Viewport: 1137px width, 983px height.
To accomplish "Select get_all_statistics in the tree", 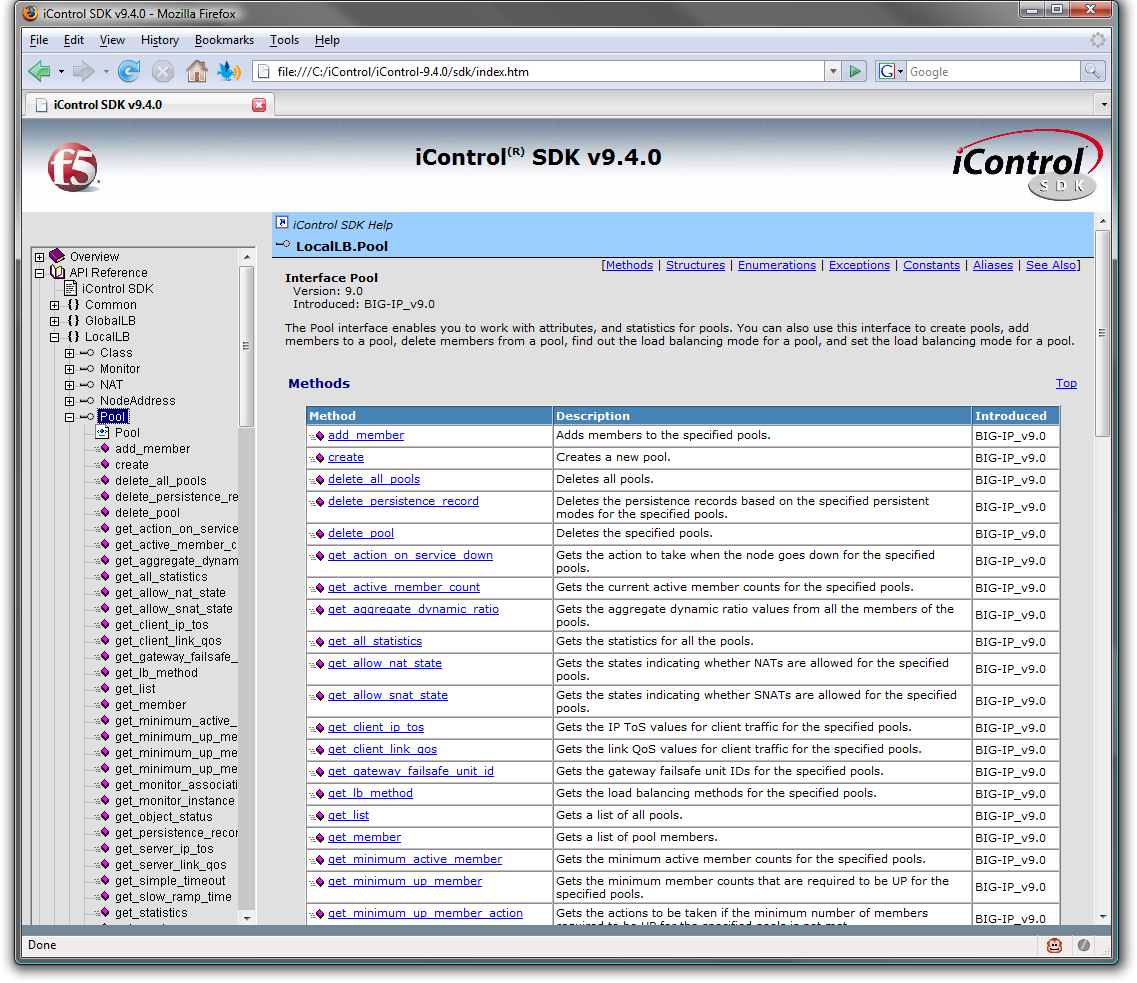I will [161, 577].
